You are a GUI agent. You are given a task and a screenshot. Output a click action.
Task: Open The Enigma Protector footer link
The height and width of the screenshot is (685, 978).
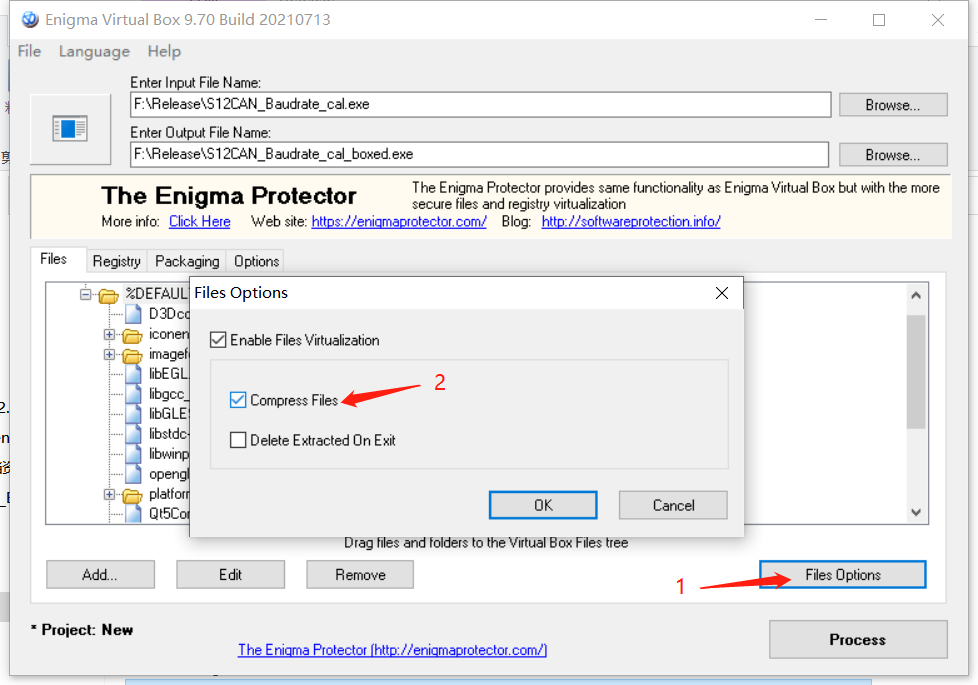(392, 650)
